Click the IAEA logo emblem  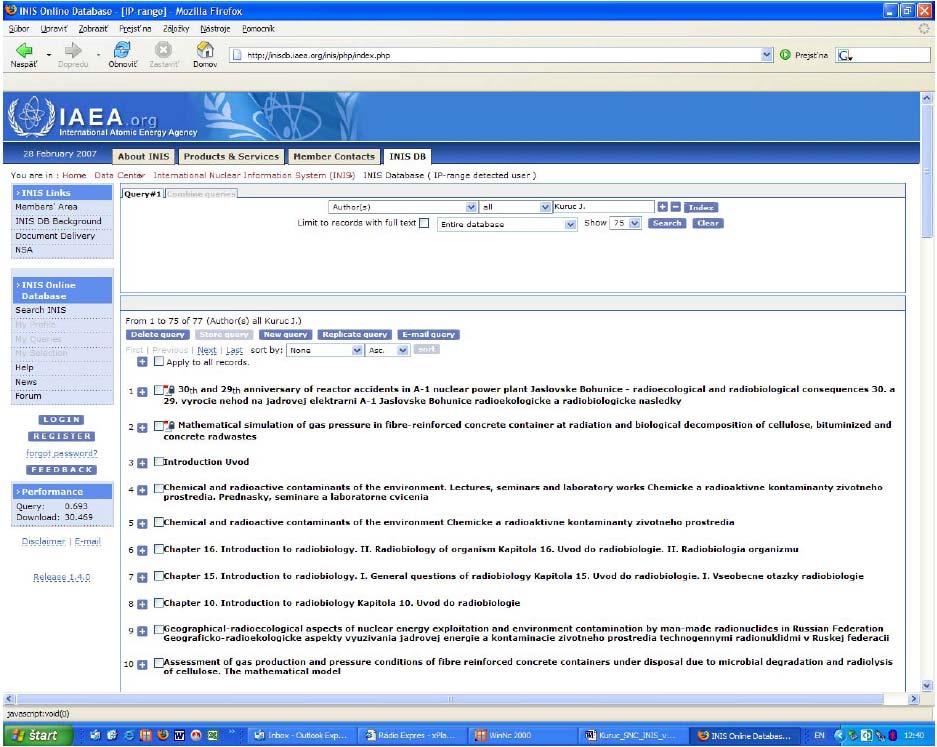(x=31, y=117)
